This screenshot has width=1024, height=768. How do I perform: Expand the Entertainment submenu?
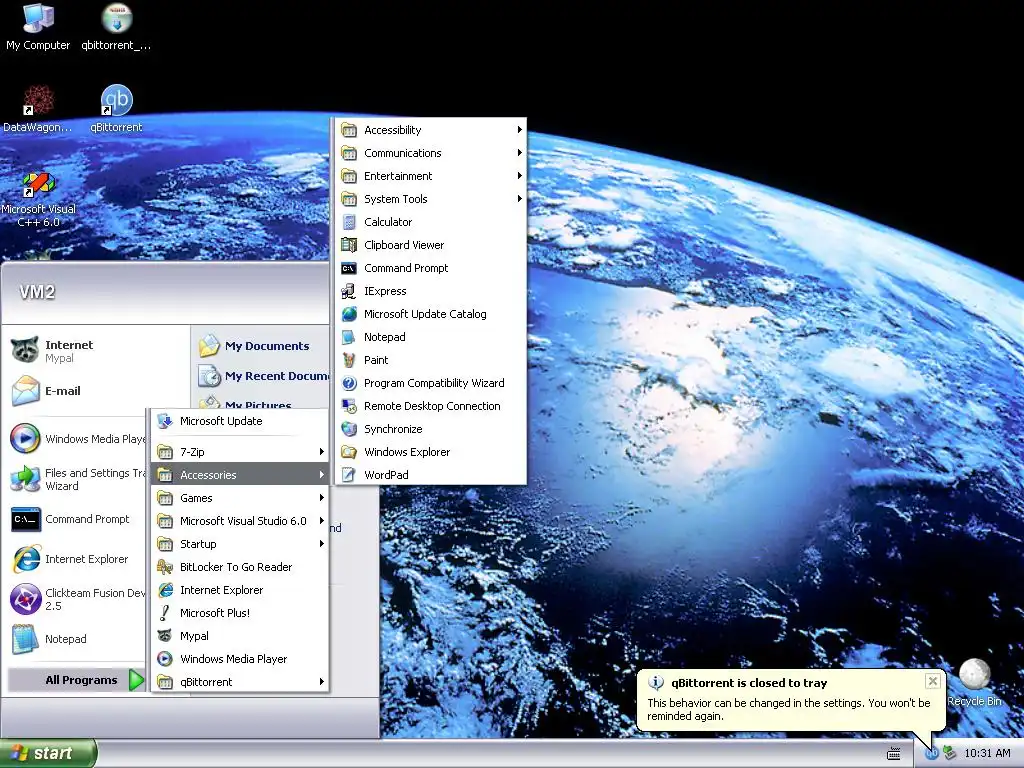430,176
